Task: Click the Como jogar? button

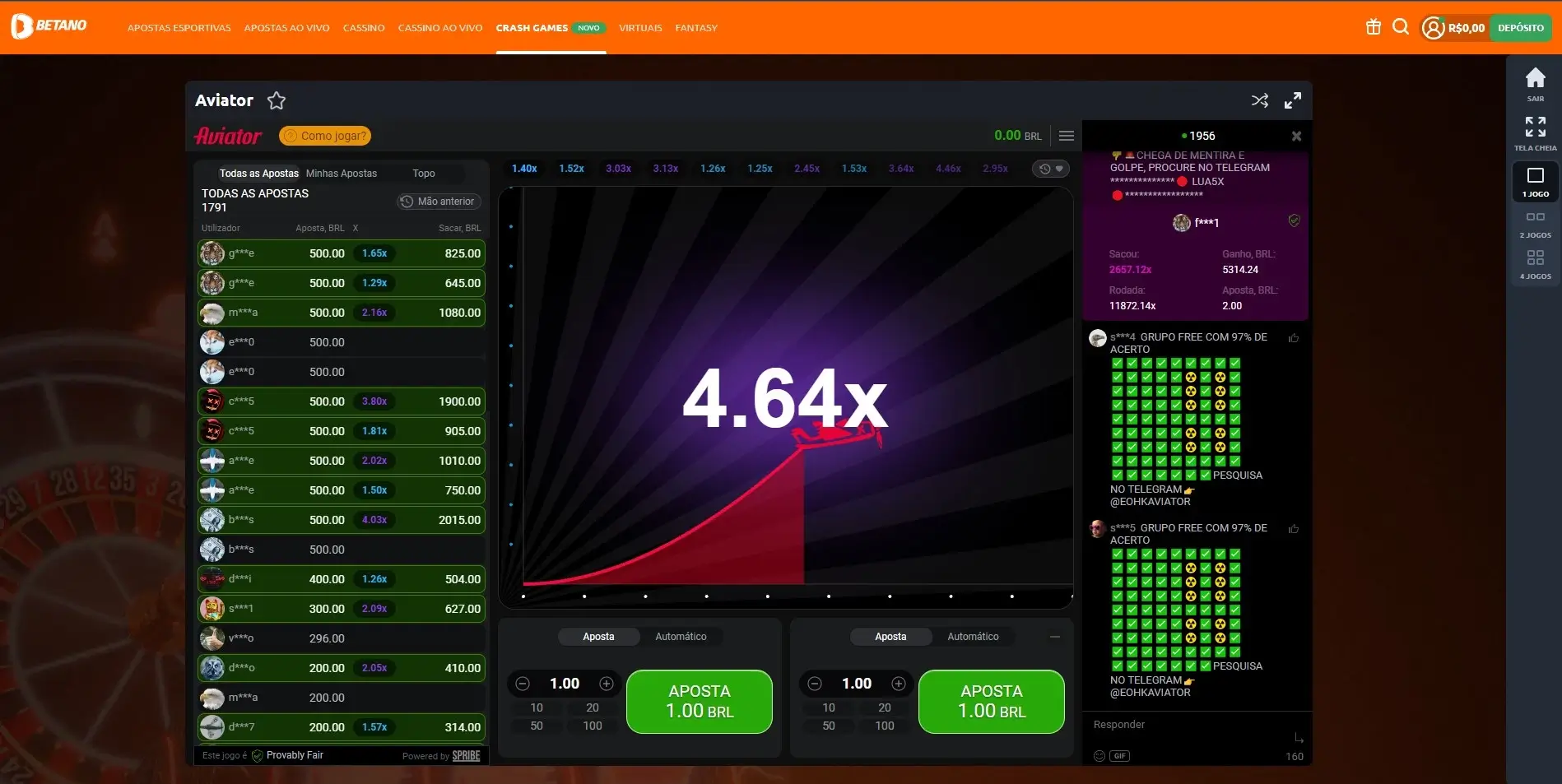Action: pos(325,136)
